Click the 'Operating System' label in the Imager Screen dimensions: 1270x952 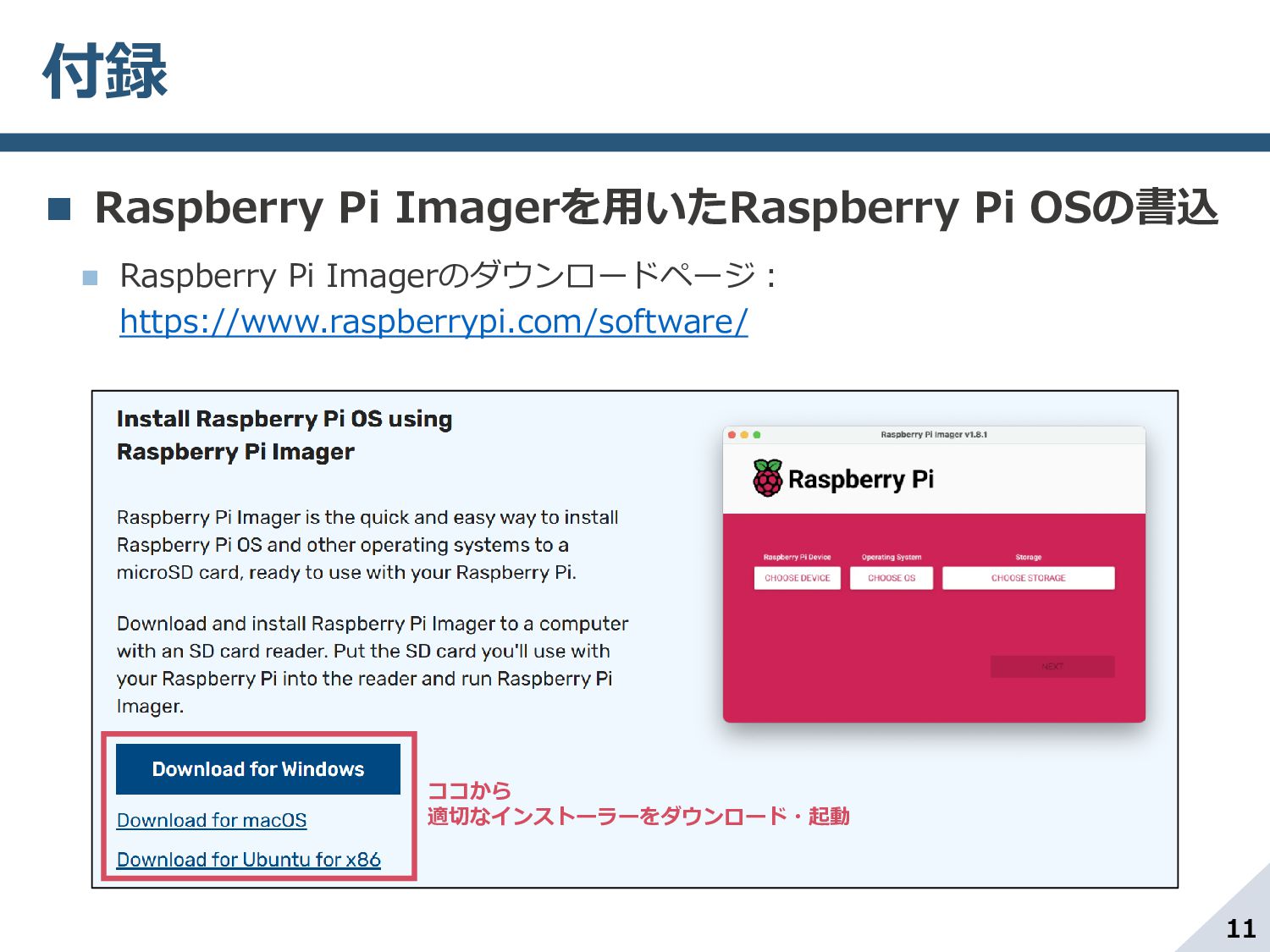click(x=892, y=557)
